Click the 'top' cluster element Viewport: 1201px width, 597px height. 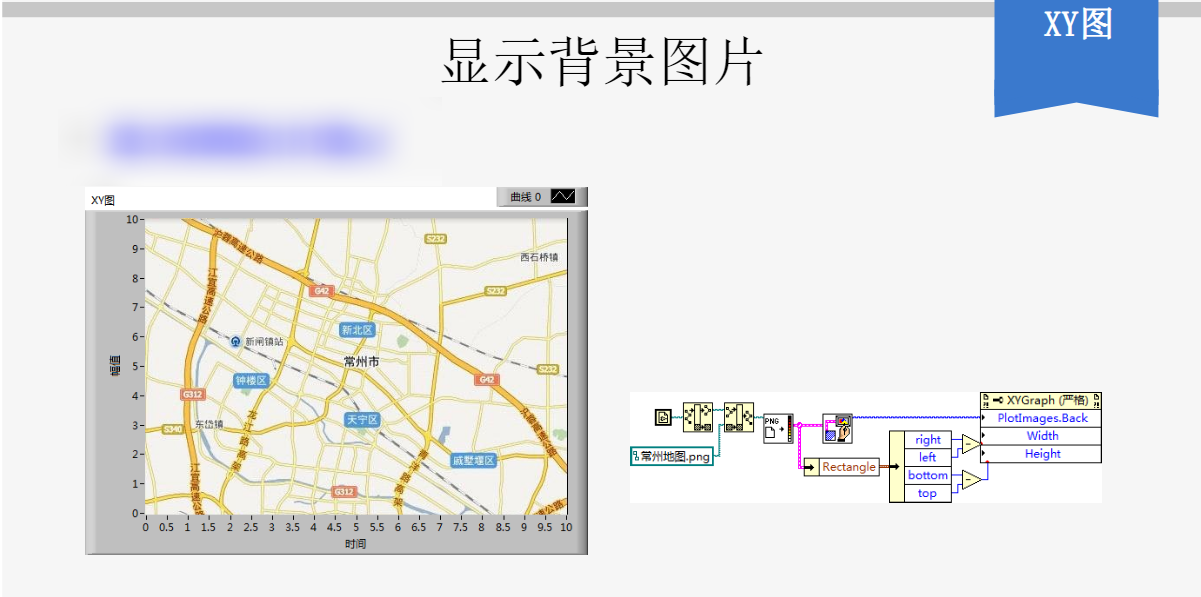(x=928, y=493)
